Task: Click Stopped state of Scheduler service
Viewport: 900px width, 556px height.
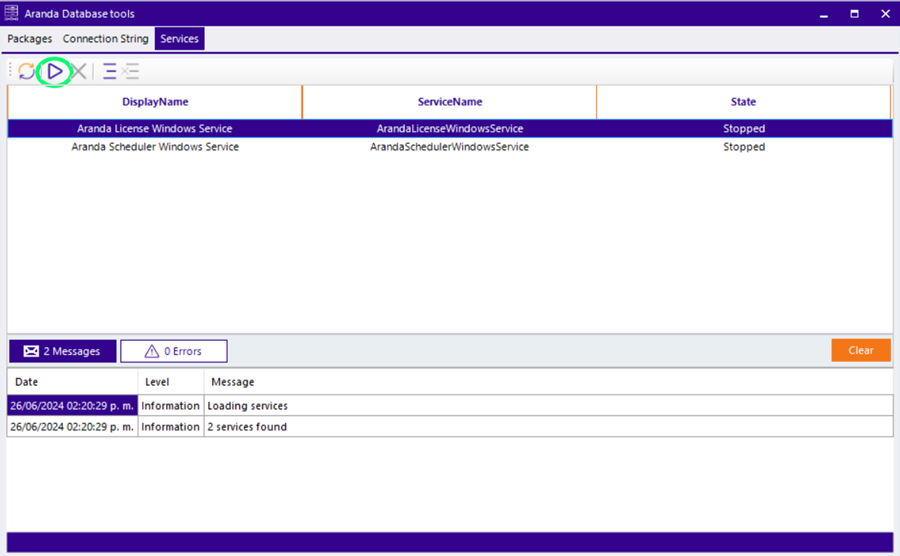Action: pyautogui.click(x=744, y=147)
